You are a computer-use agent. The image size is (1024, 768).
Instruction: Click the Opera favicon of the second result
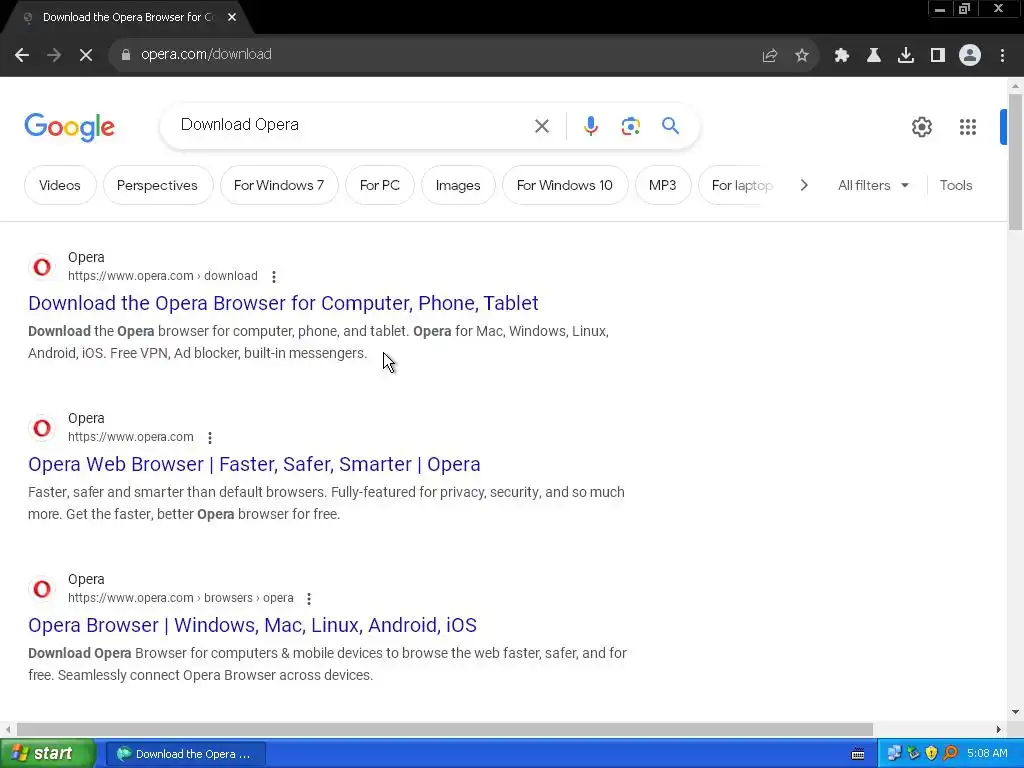pyautogui.click(x=42, y=428)
